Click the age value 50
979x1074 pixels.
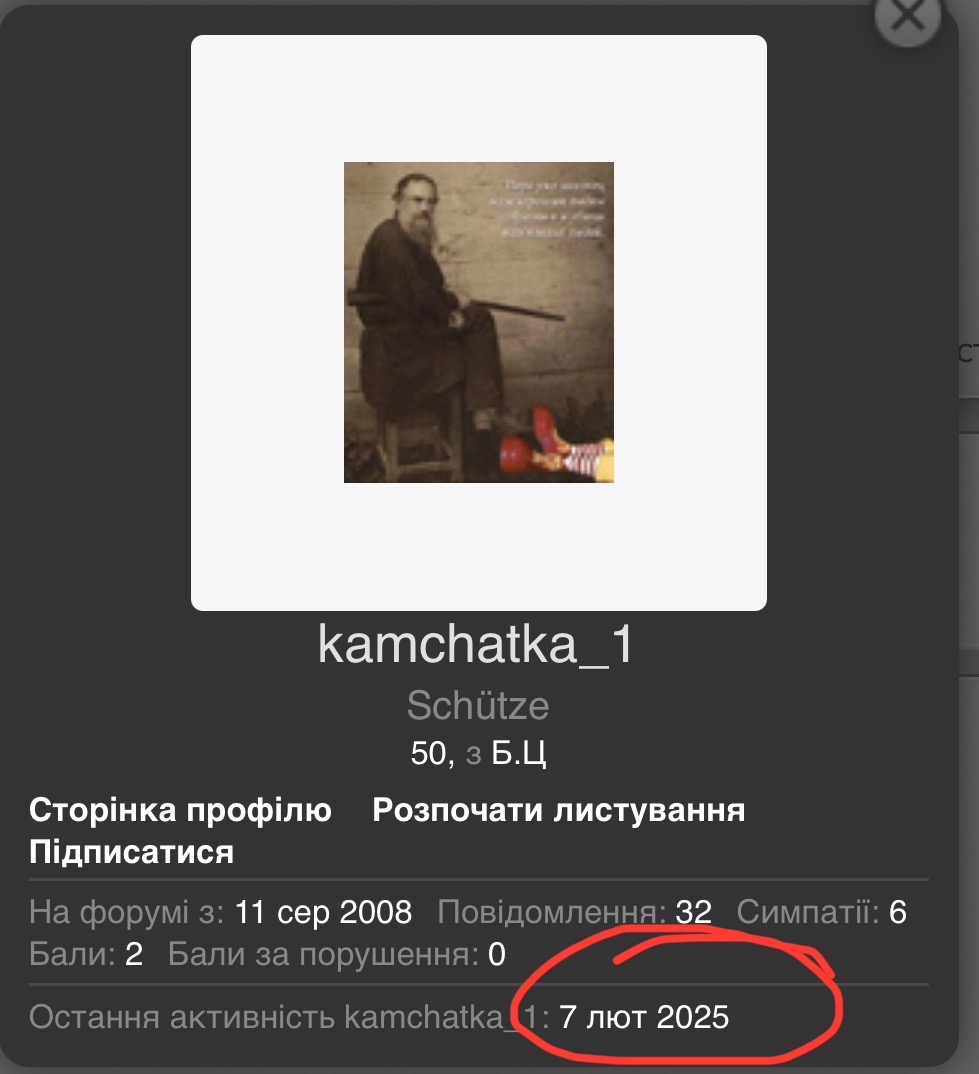(432, 753)
